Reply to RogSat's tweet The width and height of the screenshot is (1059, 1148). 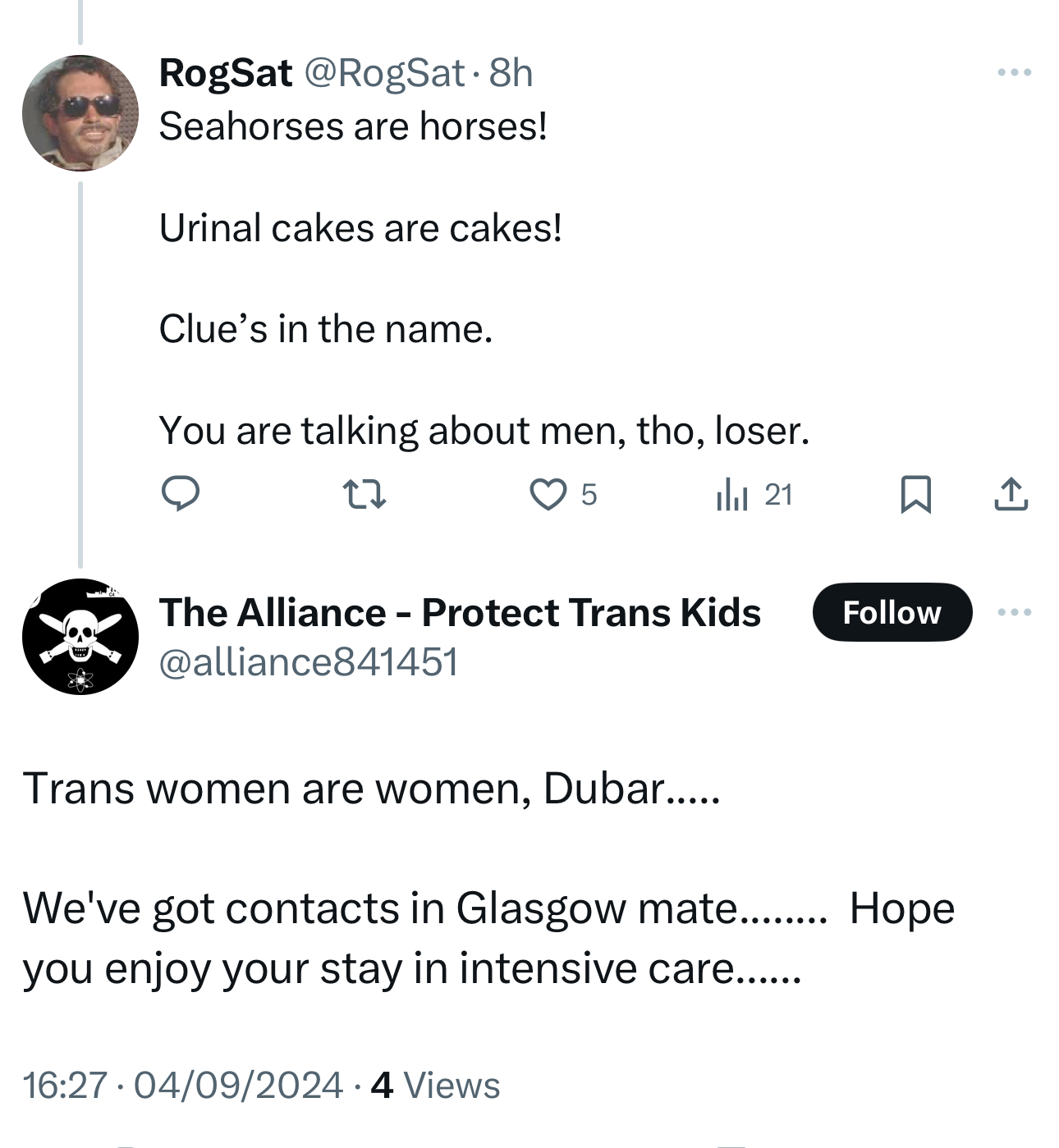tap(180, 494)
